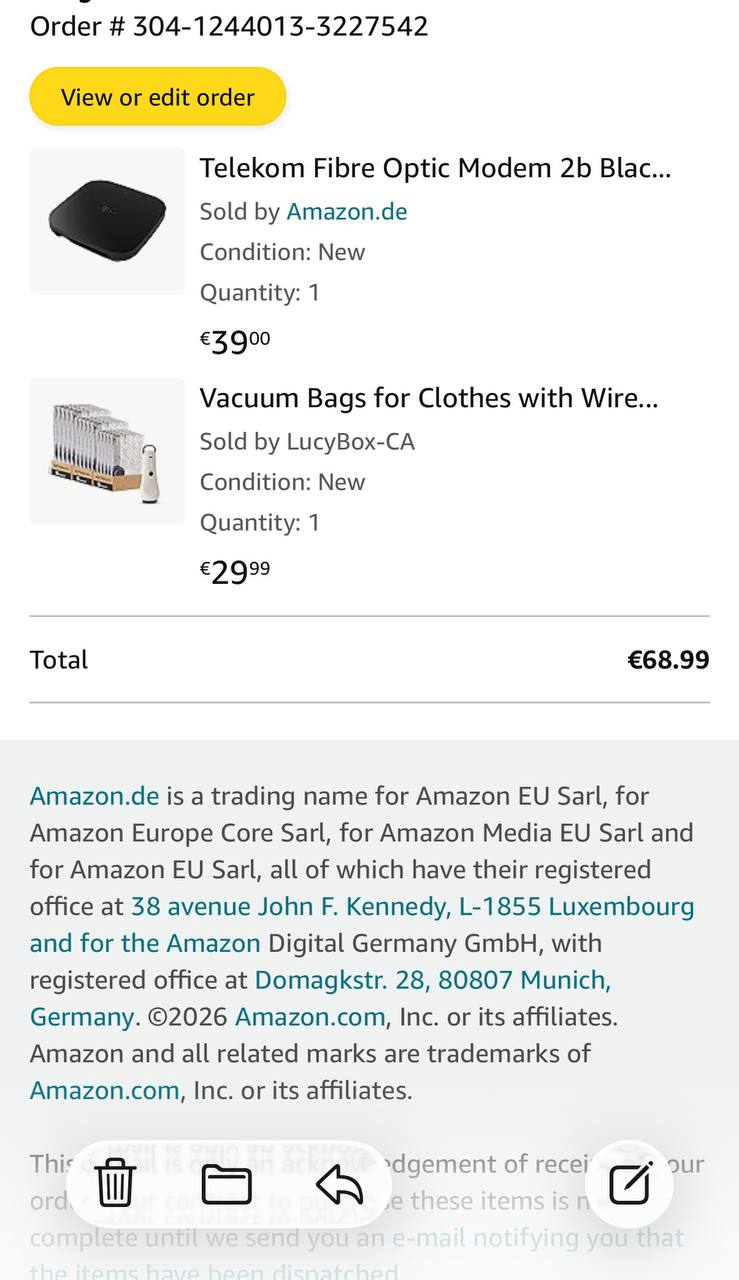This screenshot has width=739, height=1280.
Task: Compose a new email with the pencil icon
Action: point(630,1184)
